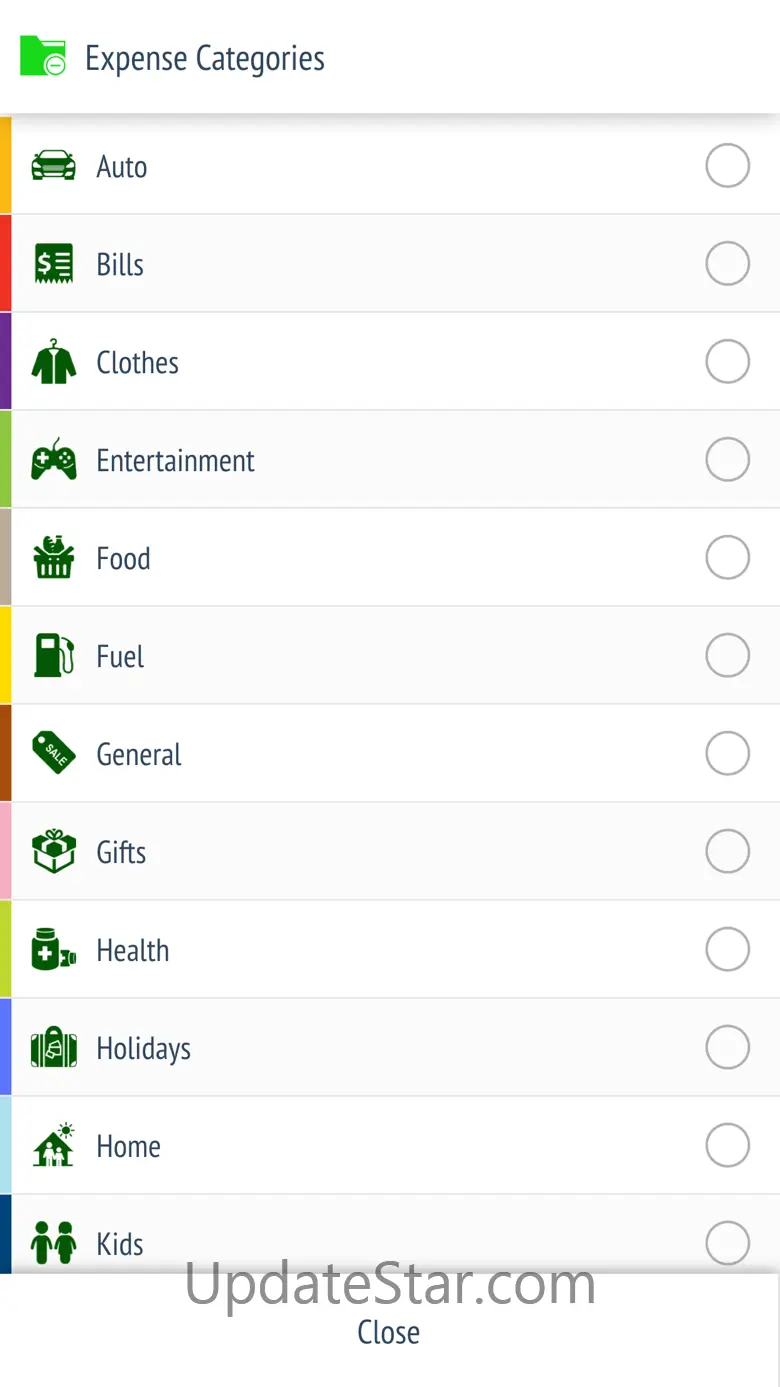This screenshot has width=780, height=1387.
Task: Click the General sale tag icon
Action: 54,753
